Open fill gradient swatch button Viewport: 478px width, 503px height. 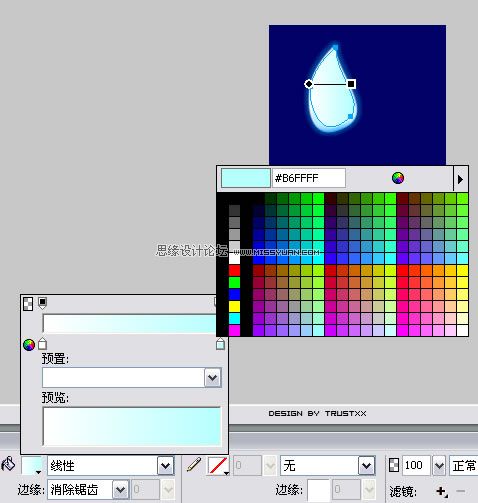pos(32,465)
